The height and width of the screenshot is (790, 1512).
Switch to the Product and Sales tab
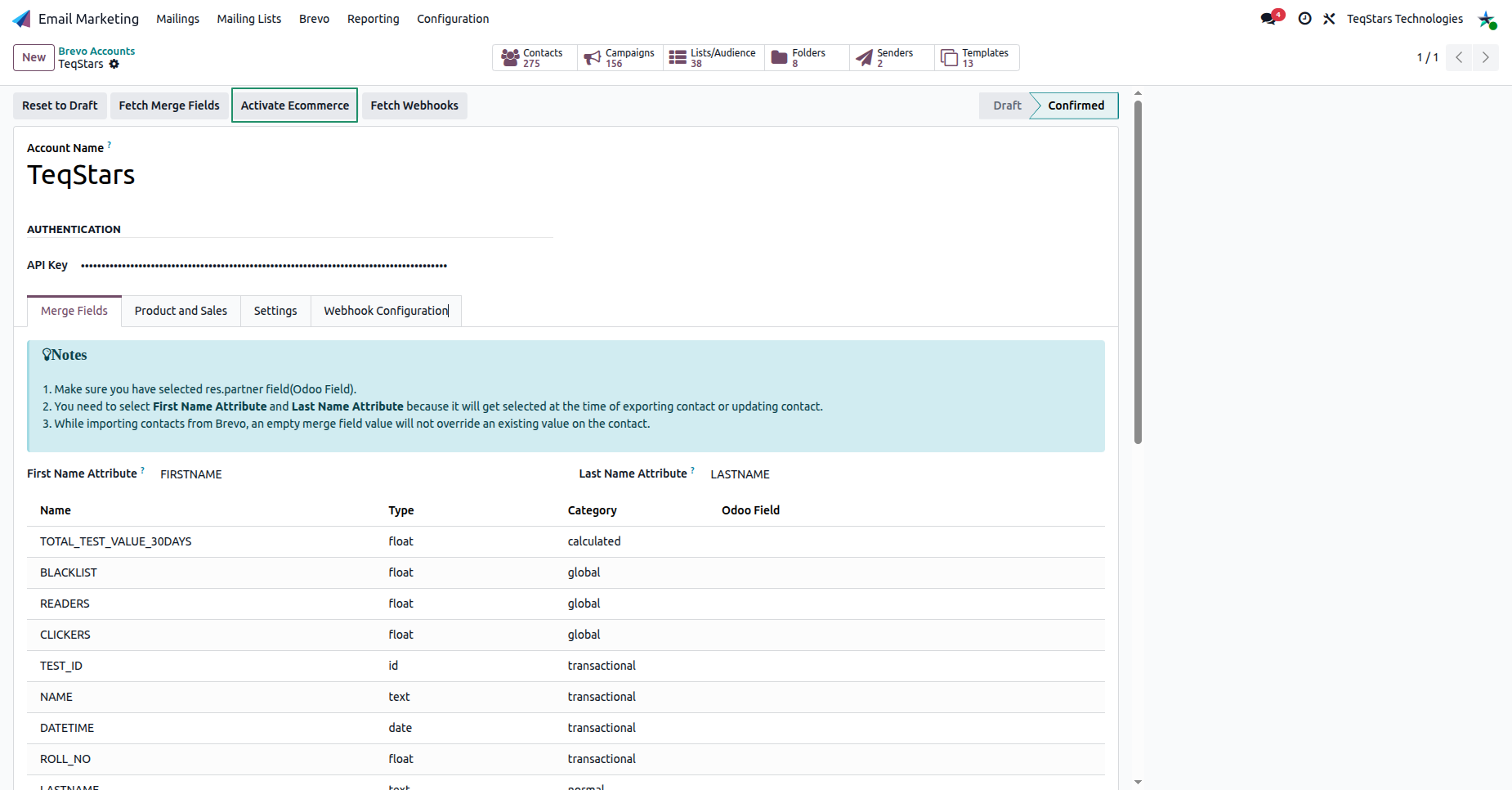[181, 311]
